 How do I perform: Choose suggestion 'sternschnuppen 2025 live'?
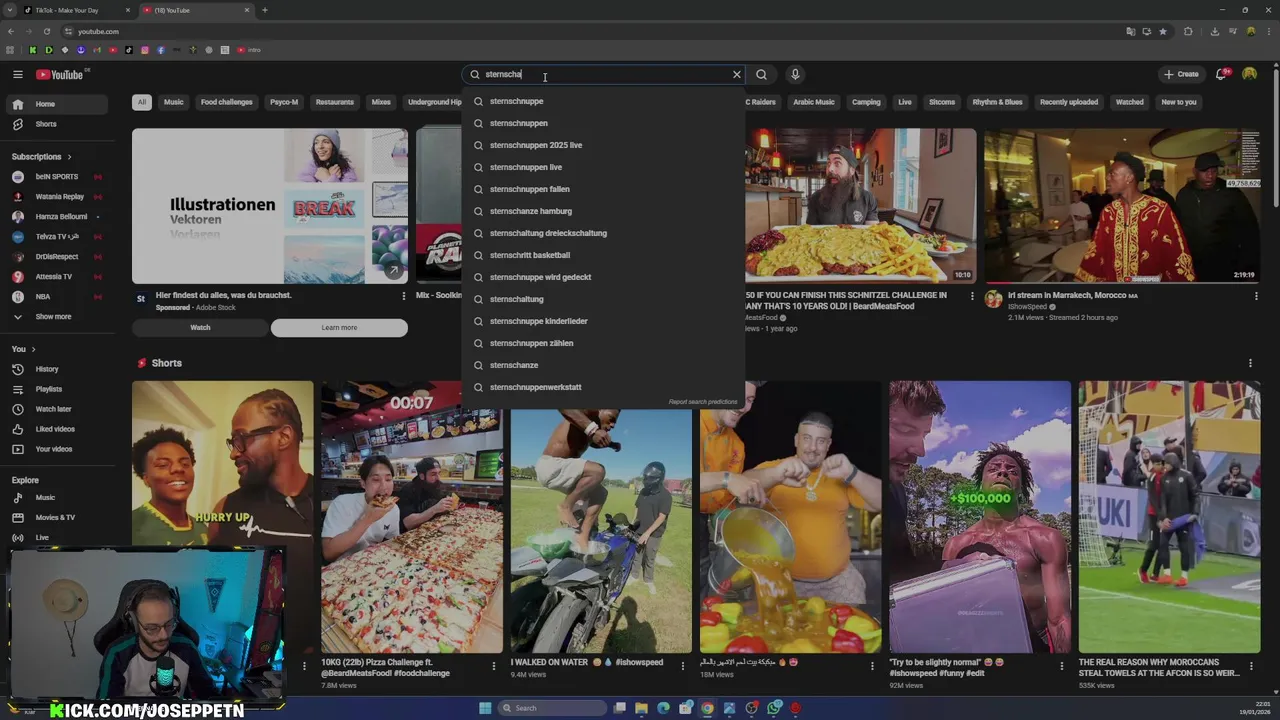[x=603, y=145]
